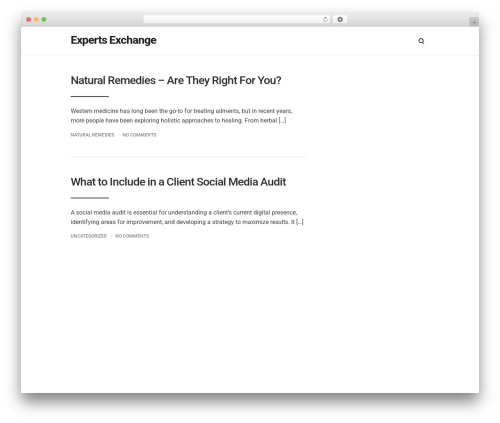The width and height of the screenshot is (500, 423).
Task: Click excerpt text starting "A social media audit is essential"
Action: click(187, 217)
